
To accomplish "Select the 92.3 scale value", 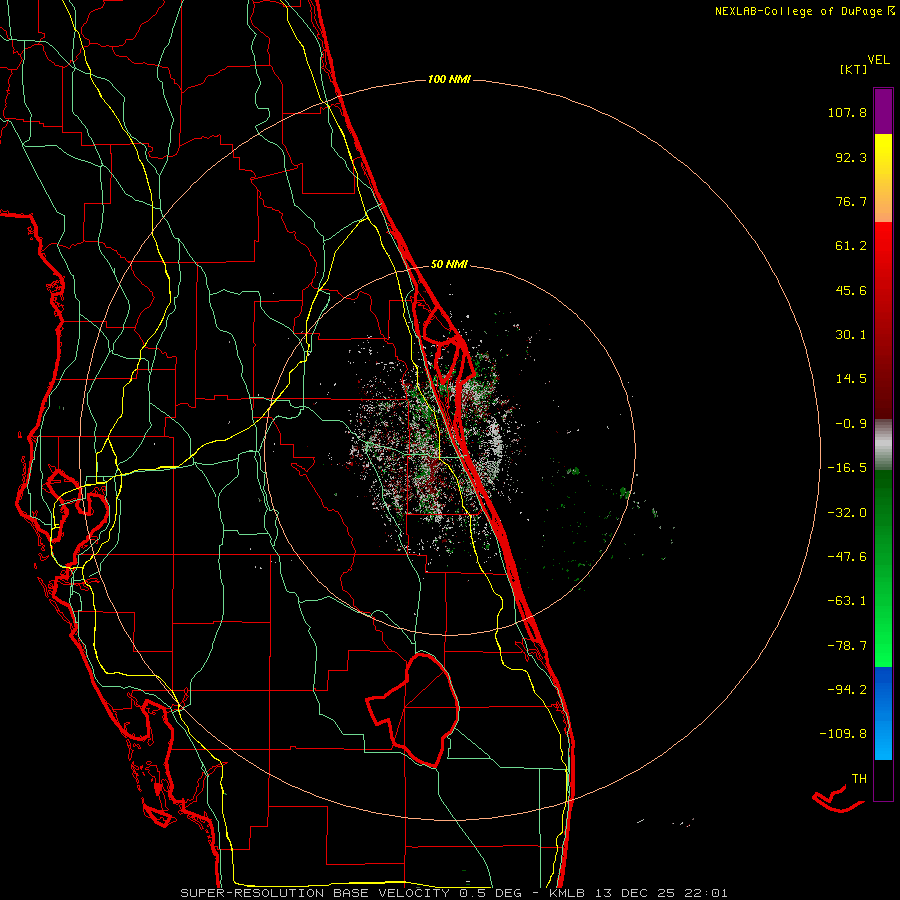I will point(851,157).
